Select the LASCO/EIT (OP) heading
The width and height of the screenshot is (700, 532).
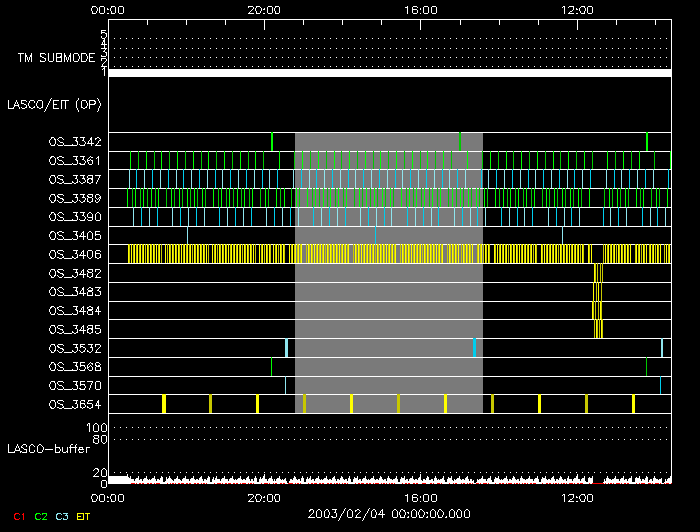pos(55,104)
